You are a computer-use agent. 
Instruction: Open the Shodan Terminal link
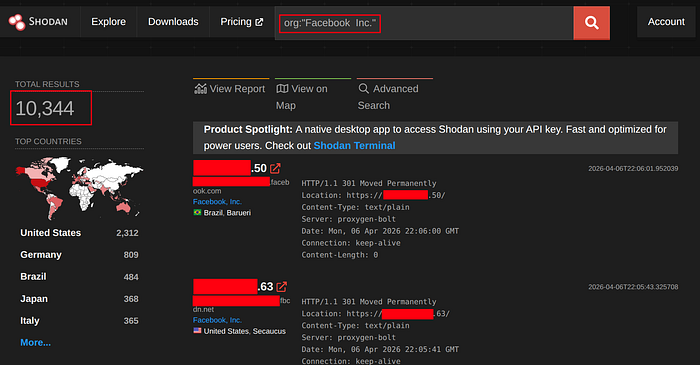354,146
